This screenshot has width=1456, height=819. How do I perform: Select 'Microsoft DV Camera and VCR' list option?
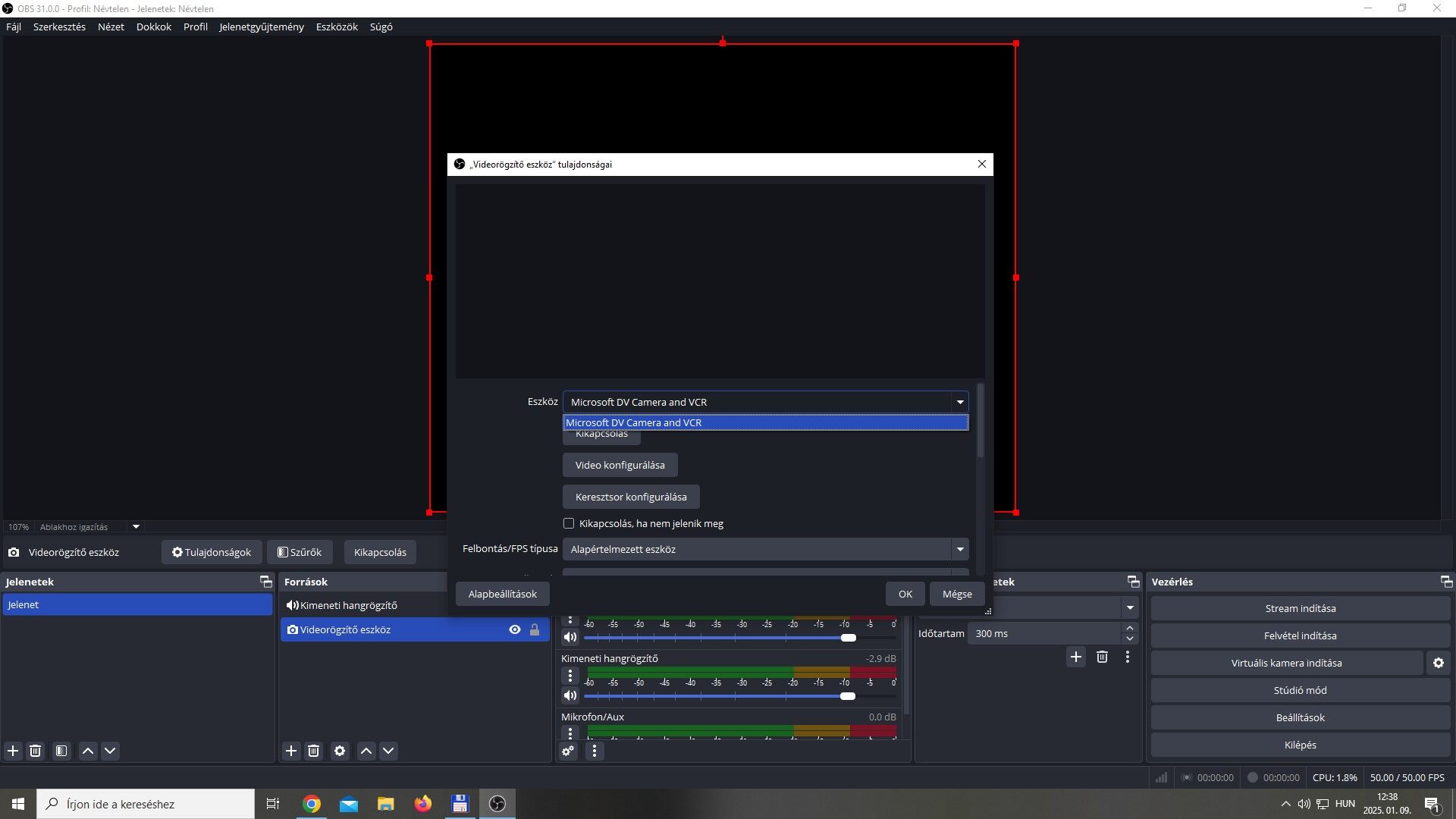[765, 422]
